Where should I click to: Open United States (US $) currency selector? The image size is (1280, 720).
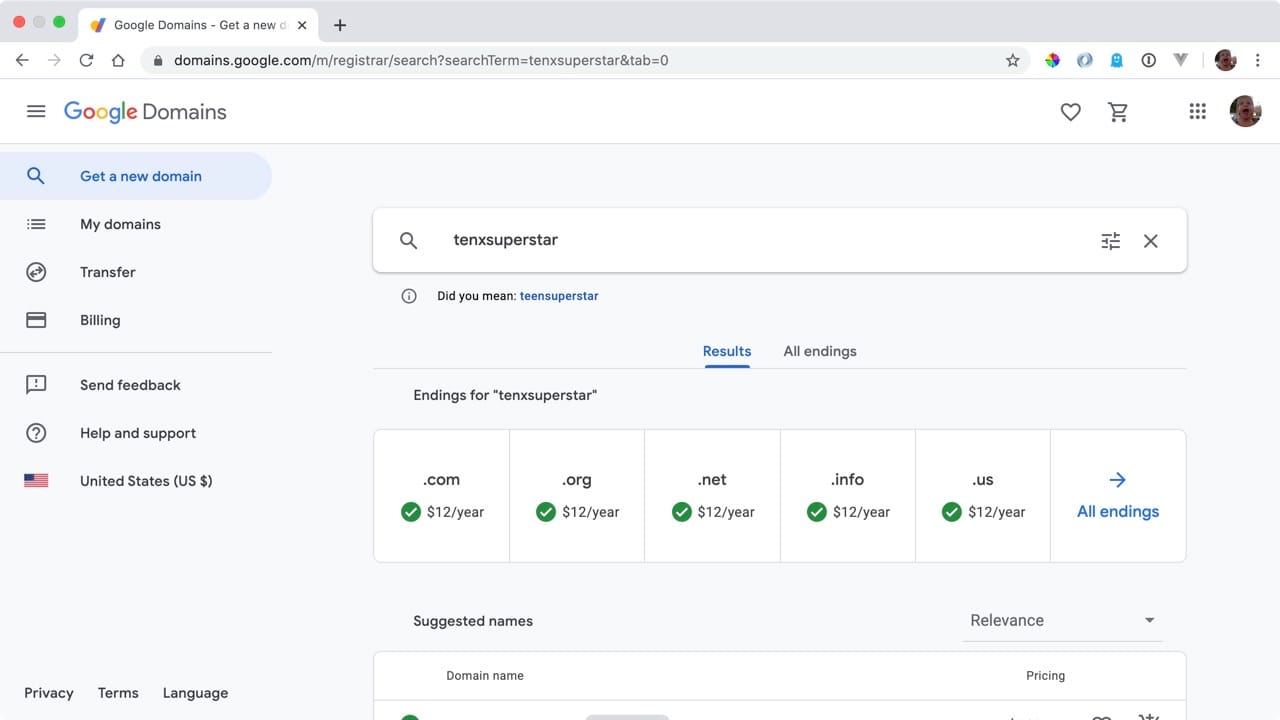[146, 481]
